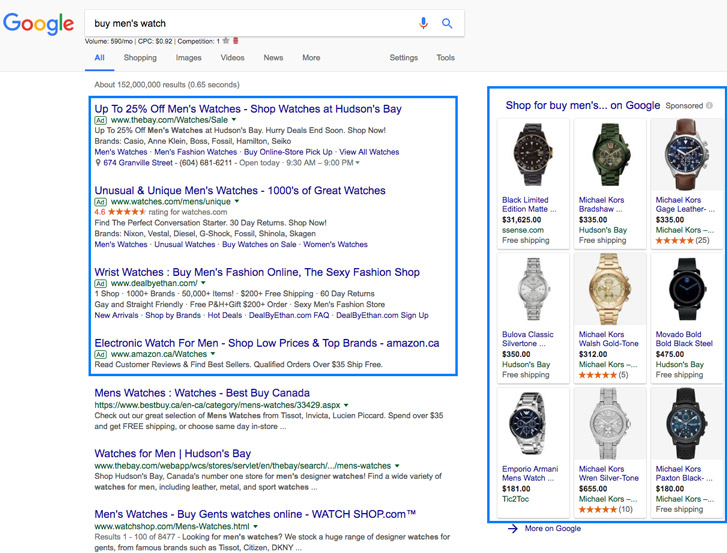Click Emporio Armani Mens Watch product title
This screenshot has width=727, height=553.
[530, 473]
